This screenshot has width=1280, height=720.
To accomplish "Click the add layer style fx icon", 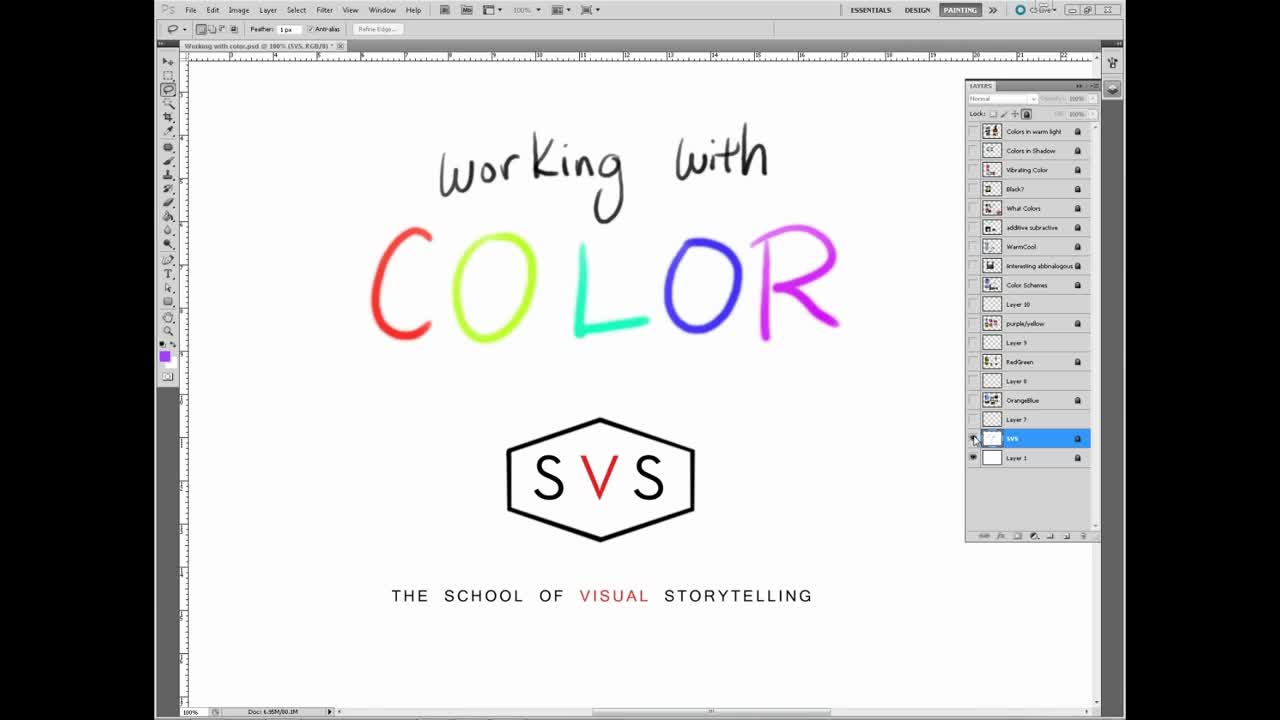I will 1001,536.
